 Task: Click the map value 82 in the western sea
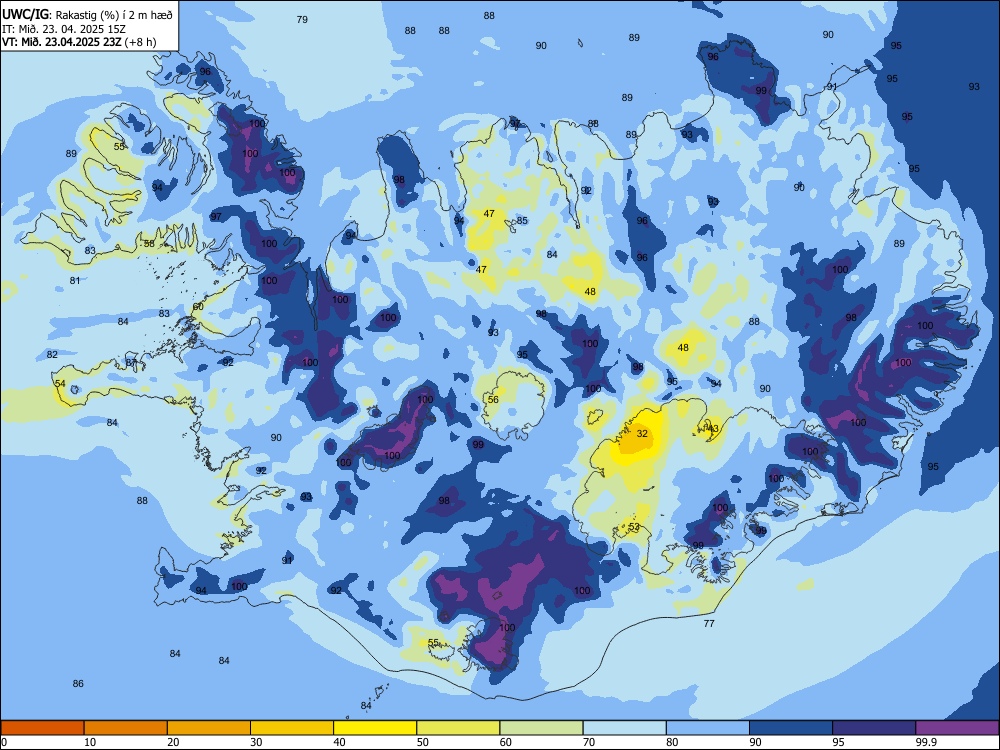[x=52, y=355]
